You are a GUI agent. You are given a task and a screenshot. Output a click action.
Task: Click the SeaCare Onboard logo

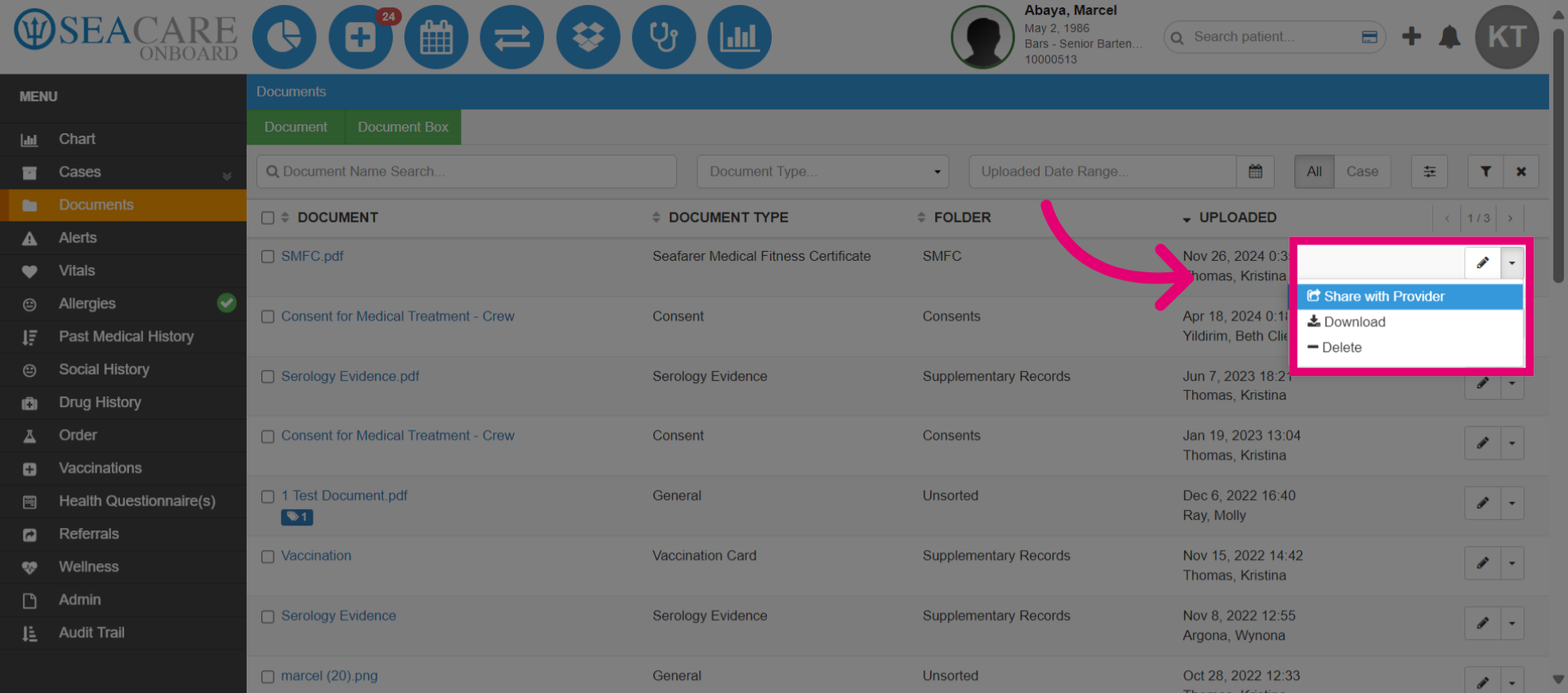click(x=126, y=36)
